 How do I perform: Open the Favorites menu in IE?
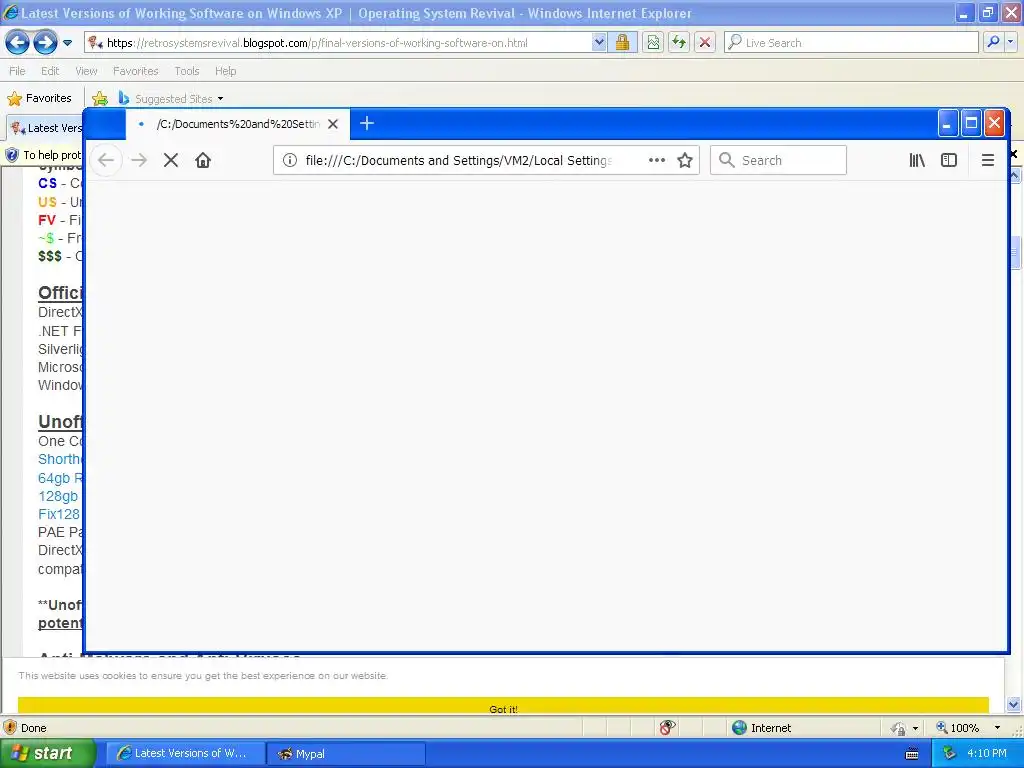coord(136,71)
